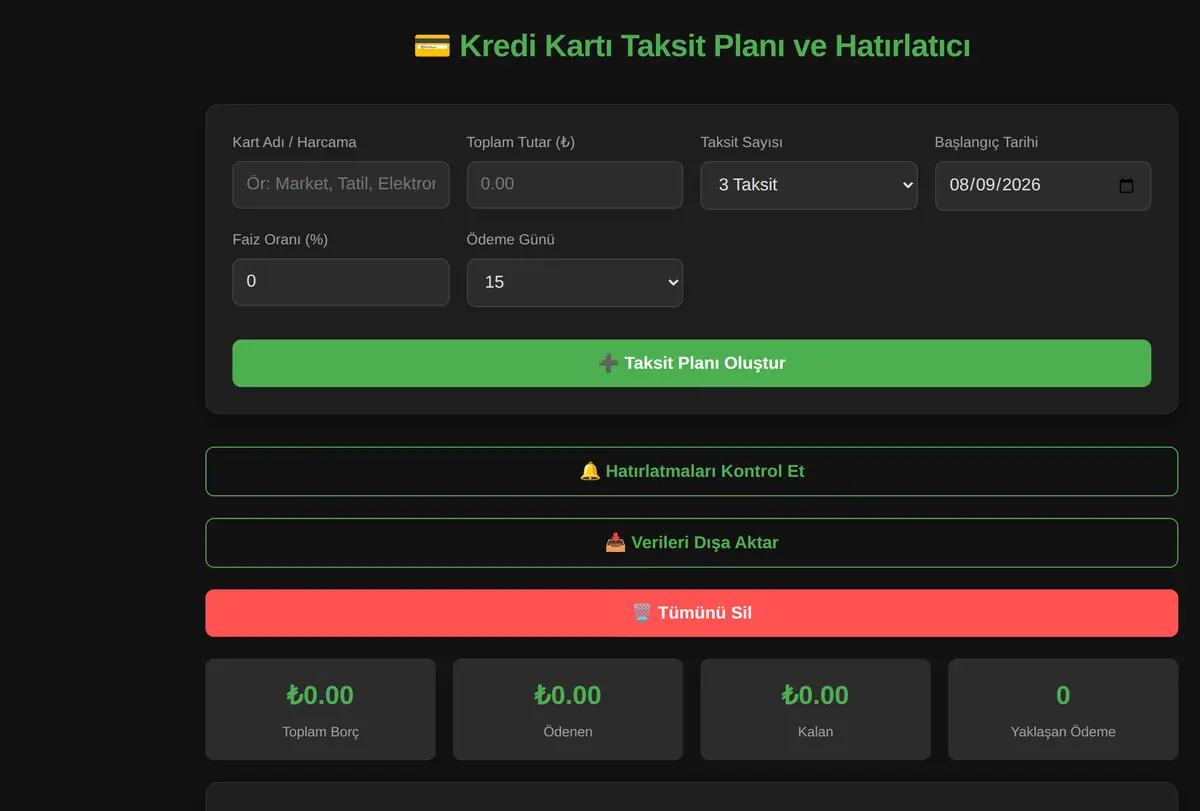Open the calendar picker icon in date field
The height and width of the screenshot is (811, 1200).
(1126, 186)
